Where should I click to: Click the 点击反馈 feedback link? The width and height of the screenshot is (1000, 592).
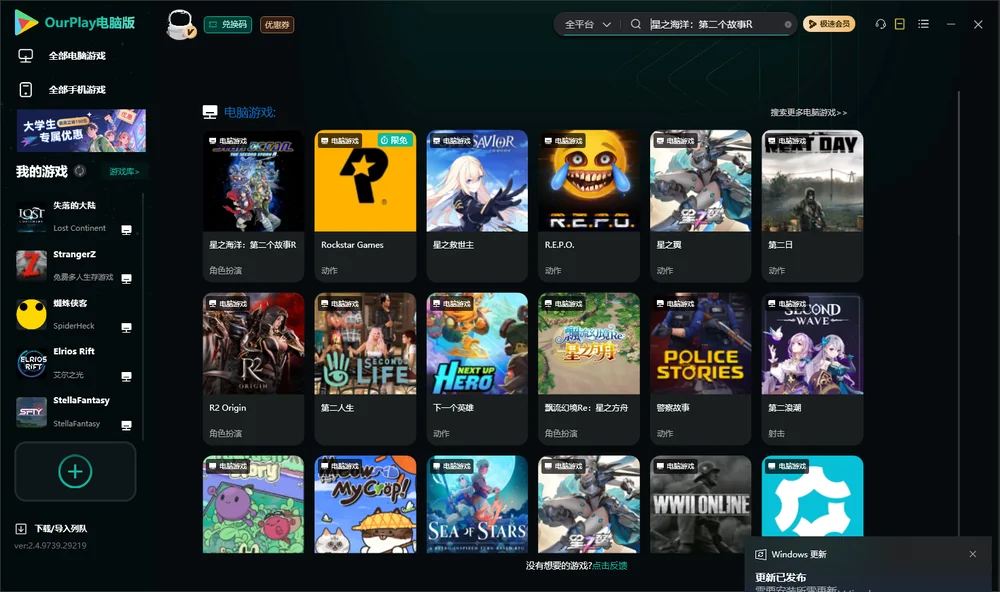pos(610,566)
